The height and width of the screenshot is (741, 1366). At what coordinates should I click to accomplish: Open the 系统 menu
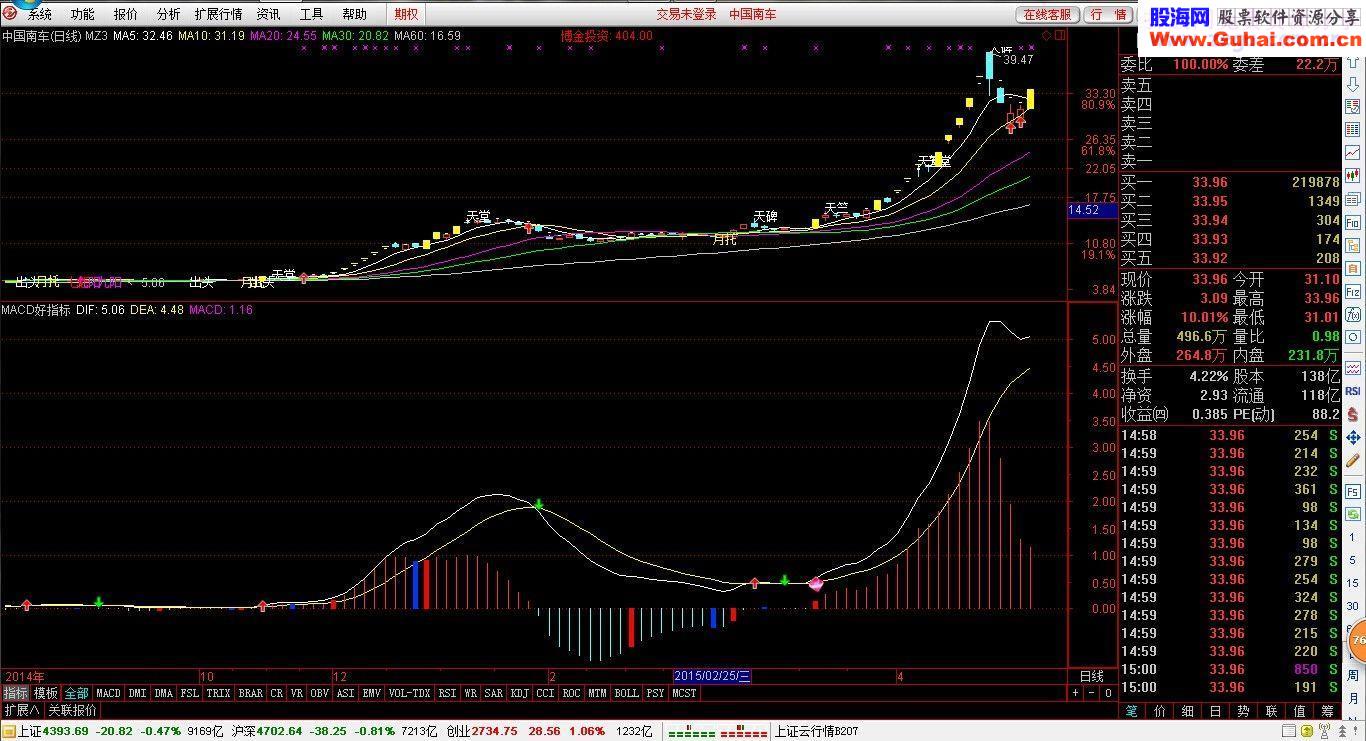pos(39,14)
